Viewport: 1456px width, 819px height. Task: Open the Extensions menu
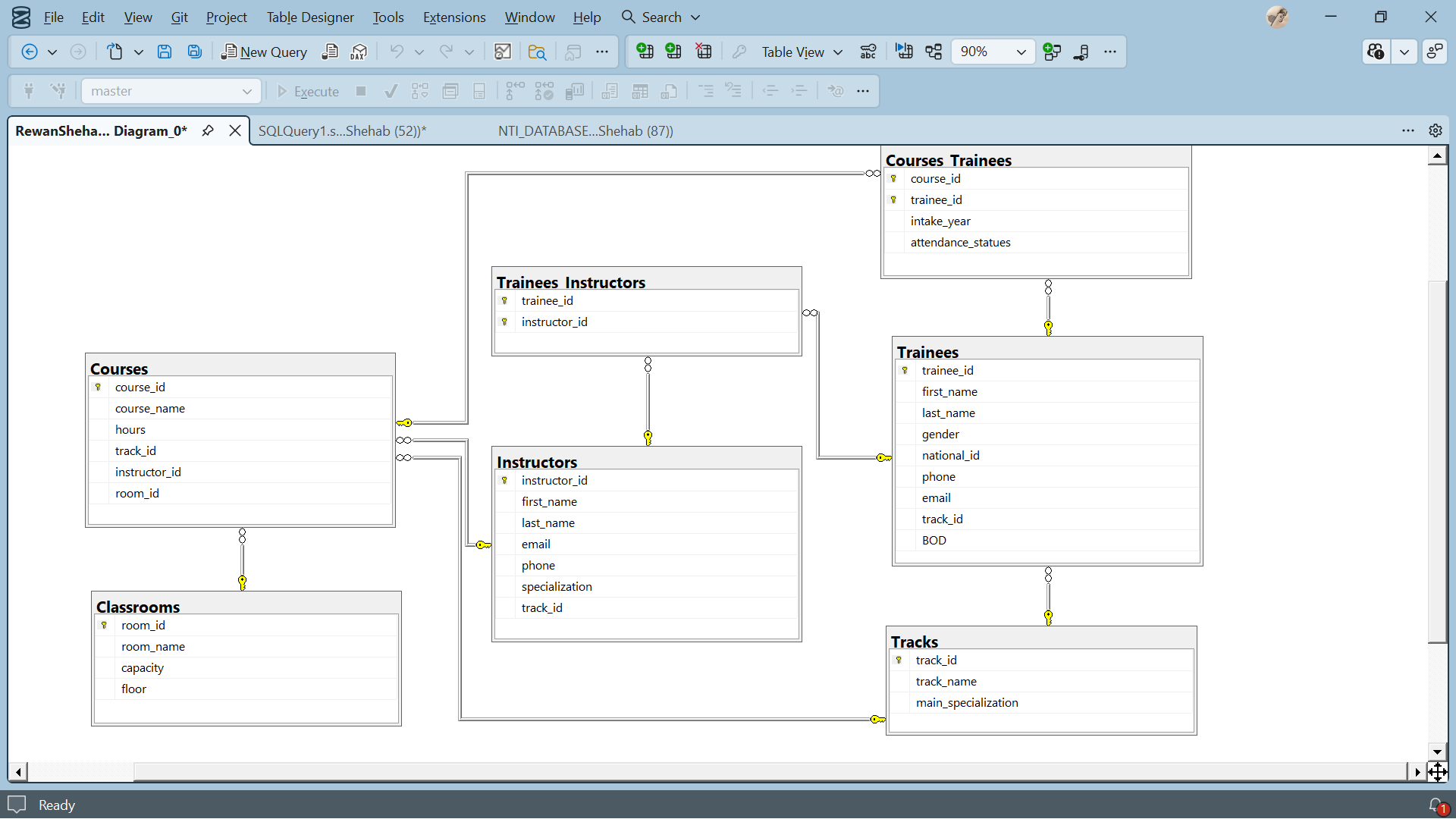tap(454, 17)
